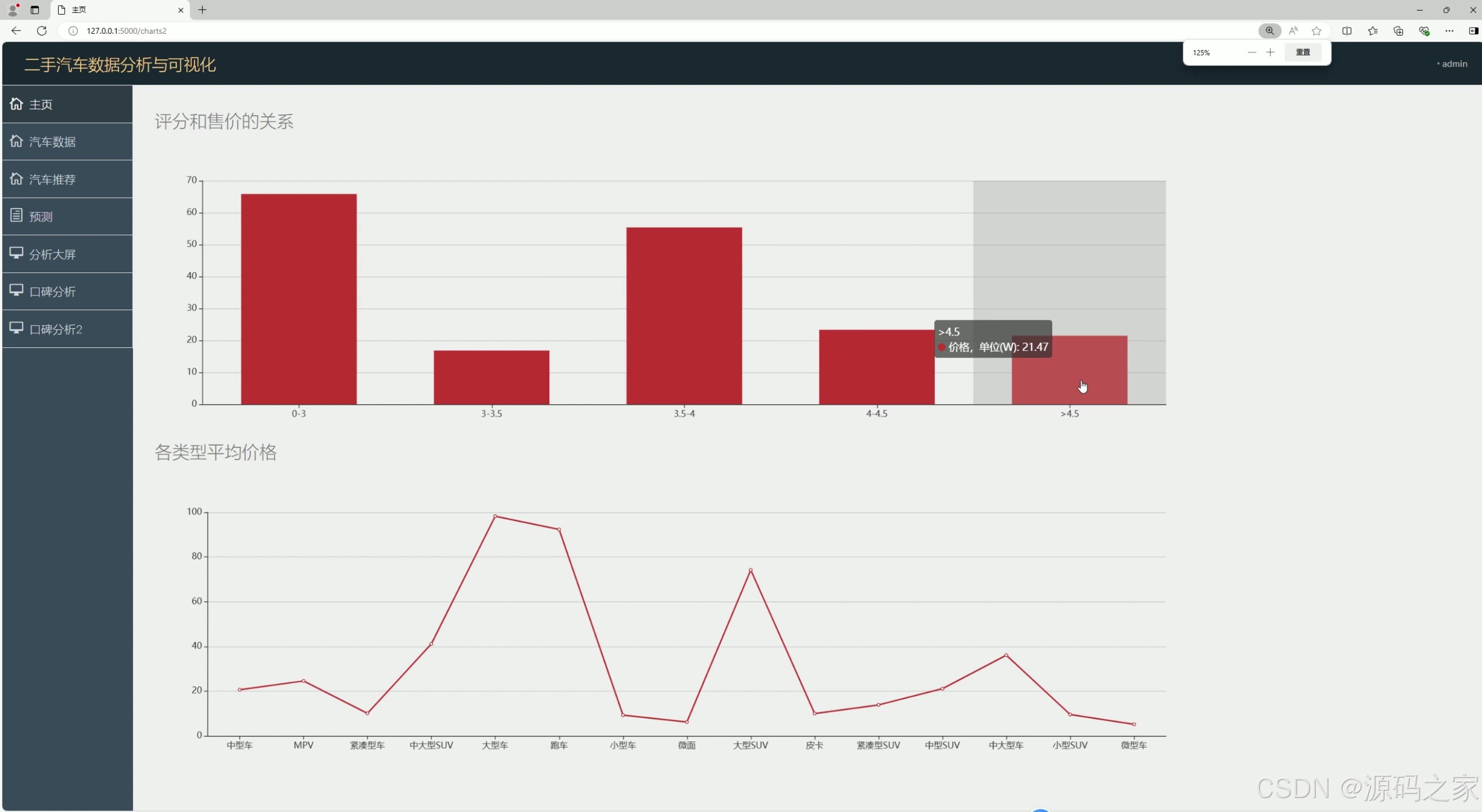Toggle split screen icon in toolbar
1482x812 pixels.
pyautogui.click(x=1347, y=30)
